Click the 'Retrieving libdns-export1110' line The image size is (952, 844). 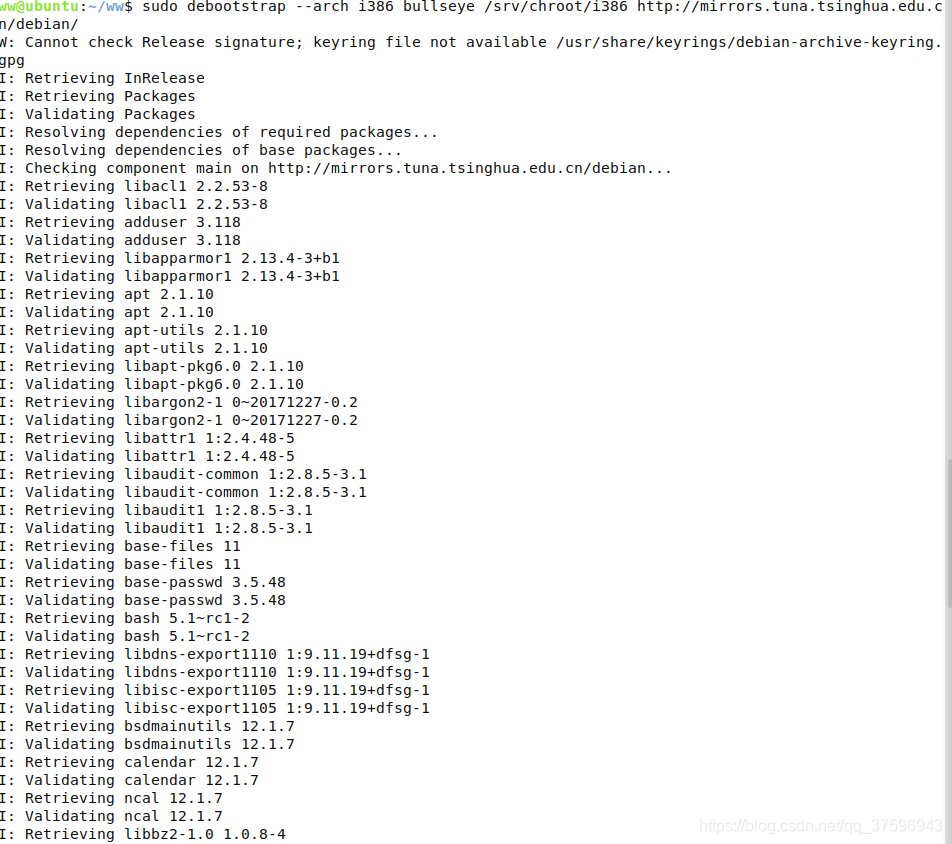click(x=215, y=655)
